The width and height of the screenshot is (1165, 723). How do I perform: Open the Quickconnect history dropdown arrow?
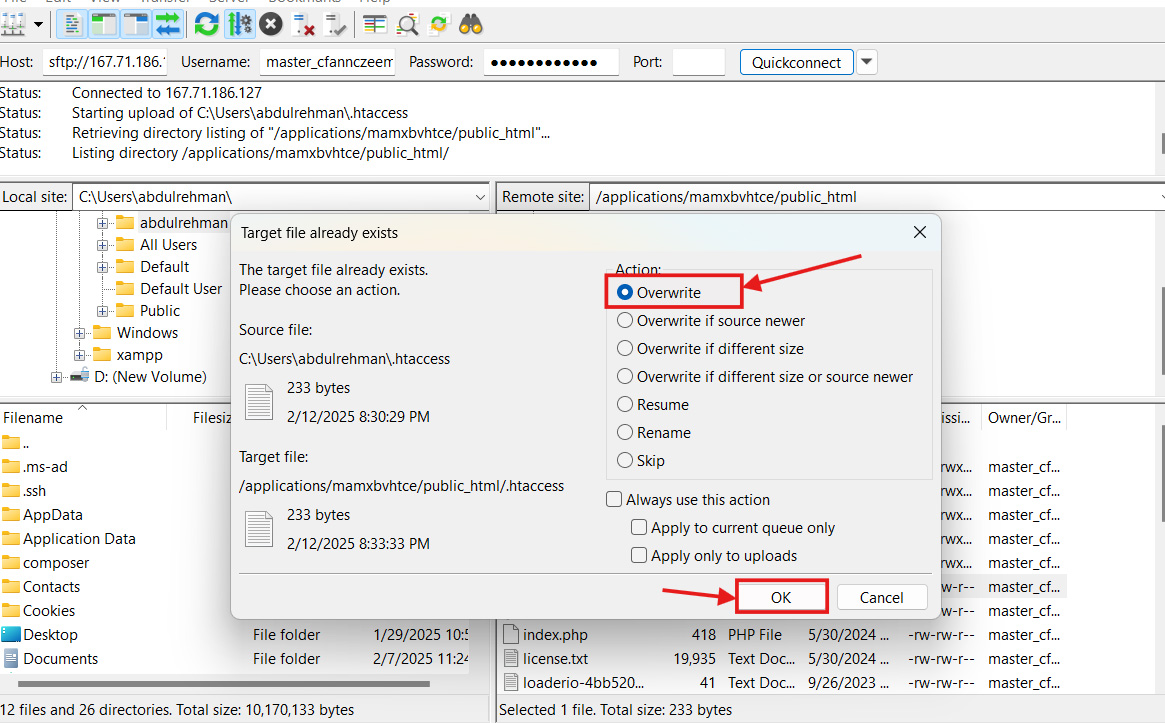click(867, 62)
